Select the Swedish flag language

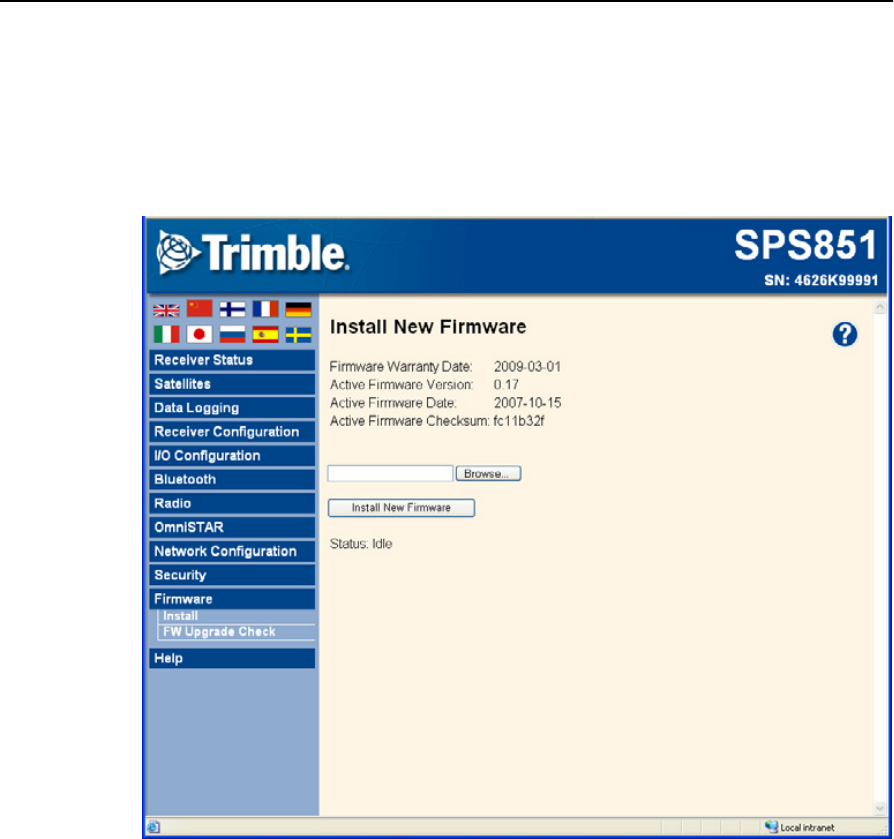point(298,335)
